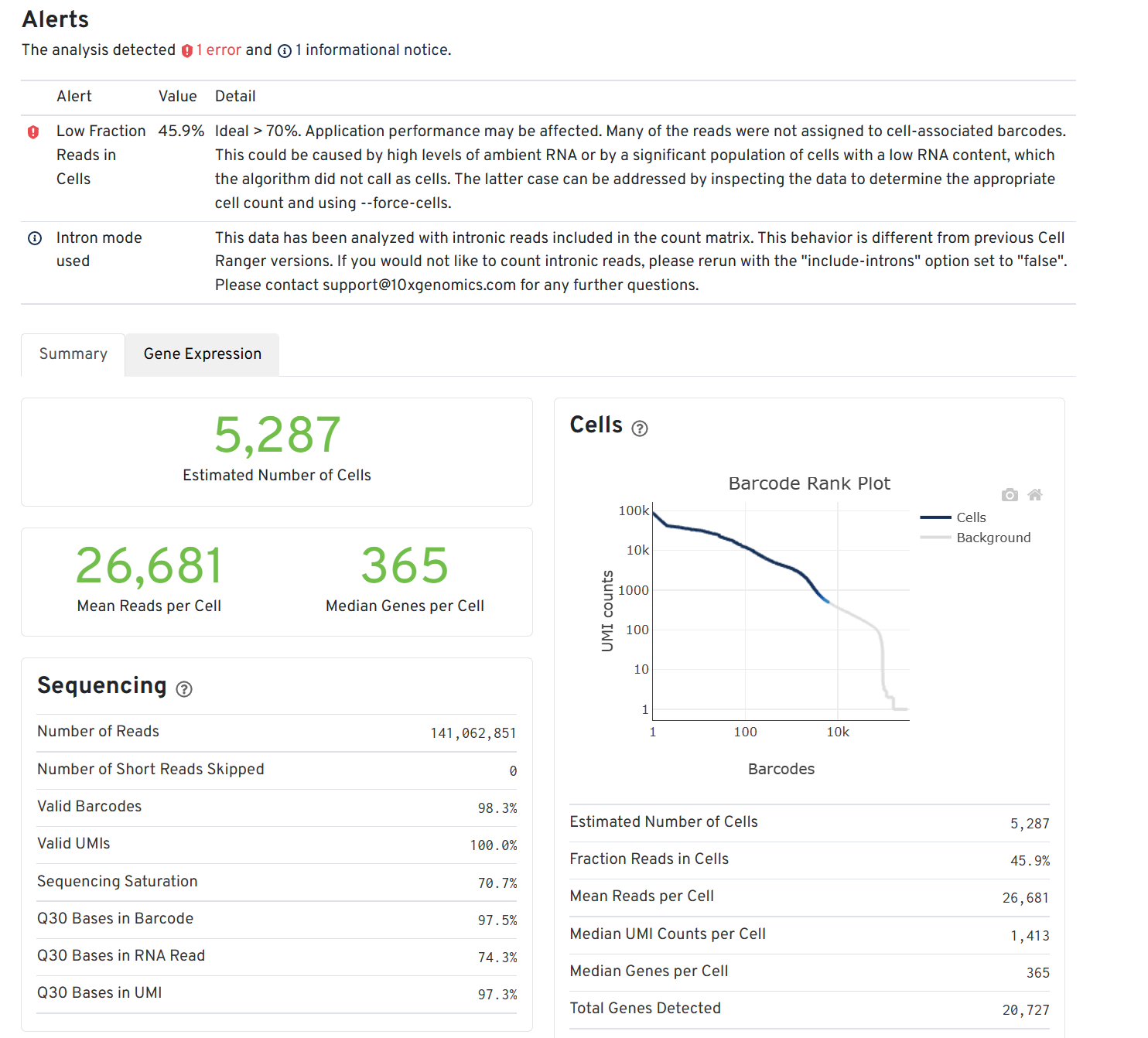This screenshot has width=1148, height=1038.
Task: Reset the plot view using the home icon
Action: pyautogui.click(x=1036, y=494)
